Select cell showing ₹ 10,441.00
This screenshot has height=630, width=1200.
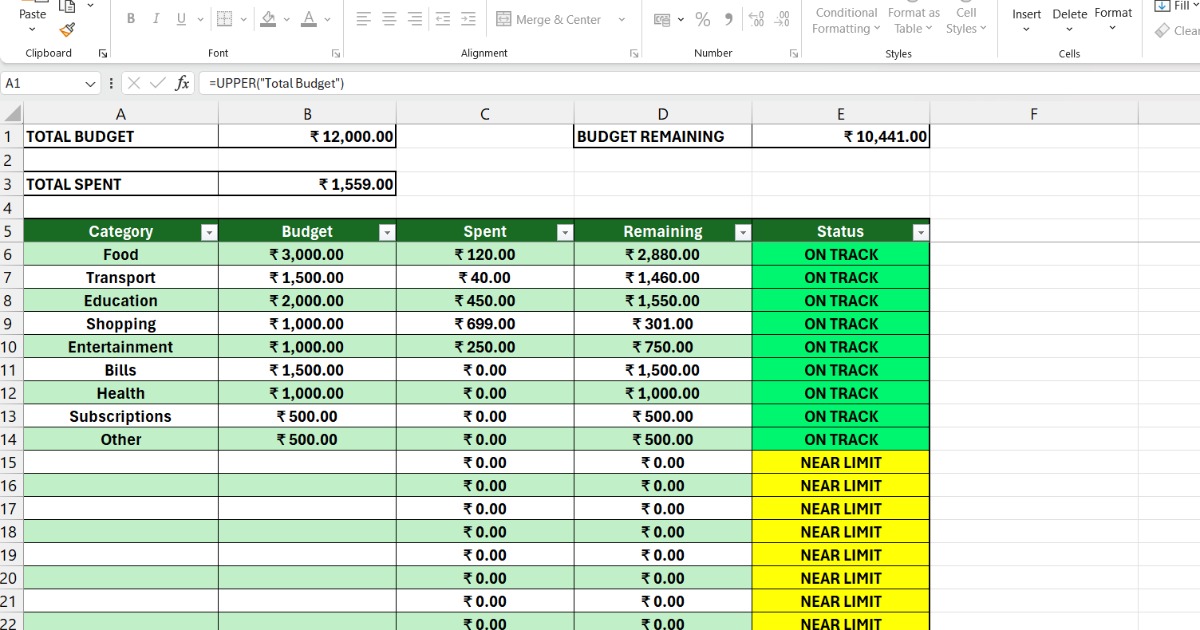tap(841, 137)
